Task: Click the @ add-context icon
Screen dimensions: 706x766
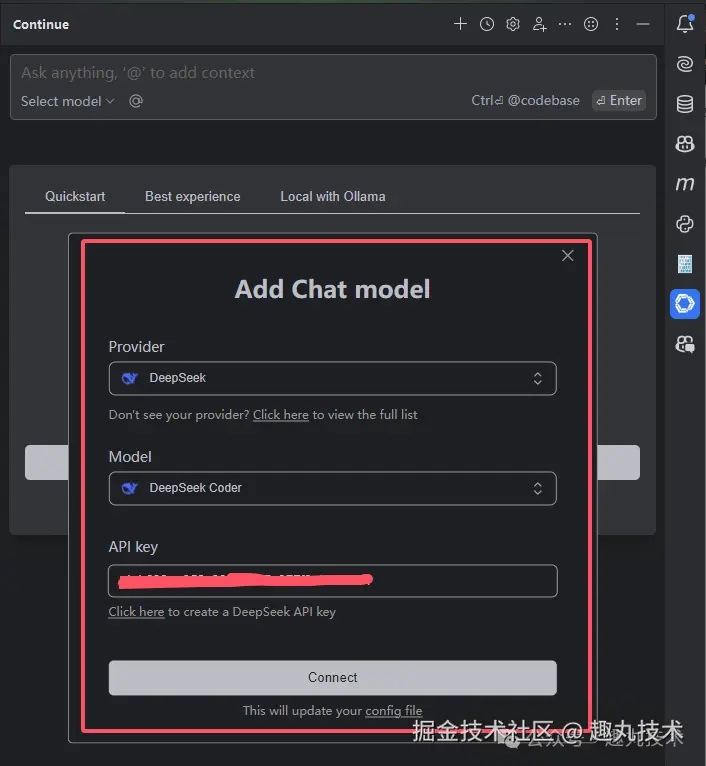Action: [x=136, y=101]
